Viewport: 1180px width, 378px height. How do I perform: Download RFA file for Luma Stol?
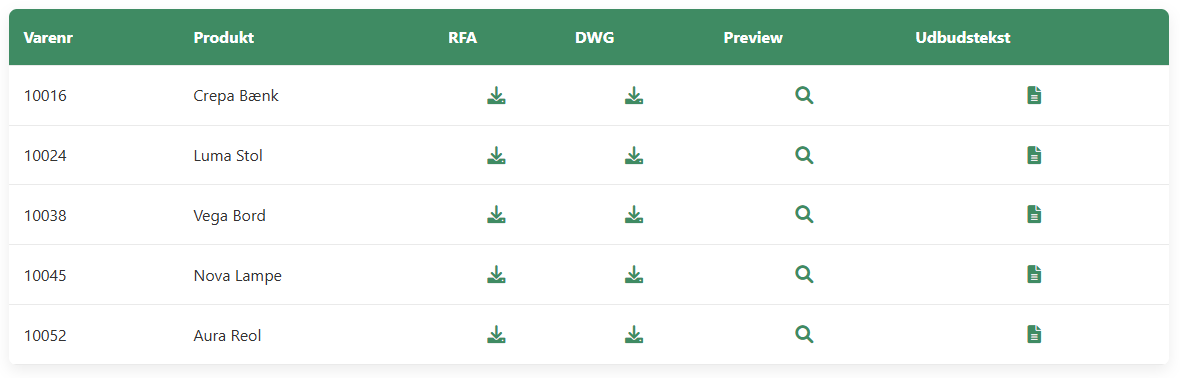coord(496,155)
